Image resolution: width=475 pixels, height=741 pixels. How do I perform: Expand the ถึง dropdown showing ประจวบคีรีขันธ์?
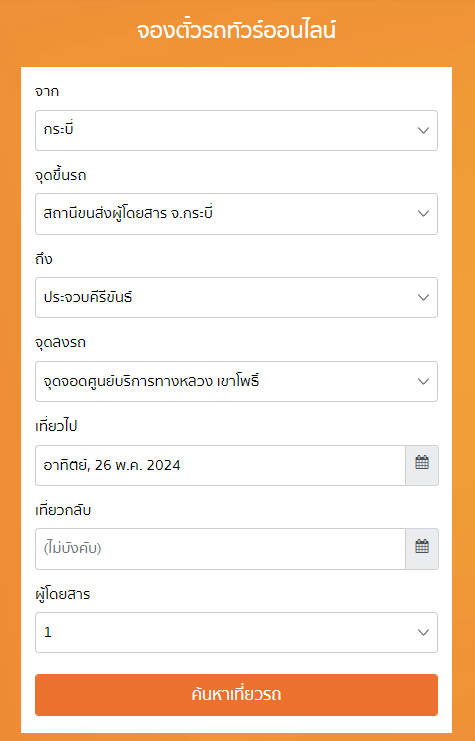click(236, 297)
